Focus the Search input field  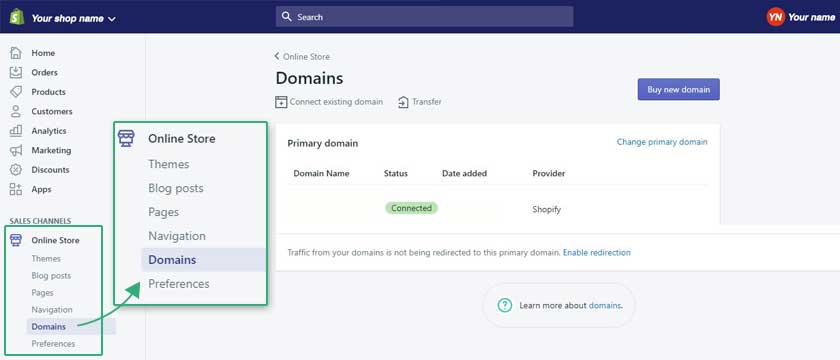(x=424, y=17)
